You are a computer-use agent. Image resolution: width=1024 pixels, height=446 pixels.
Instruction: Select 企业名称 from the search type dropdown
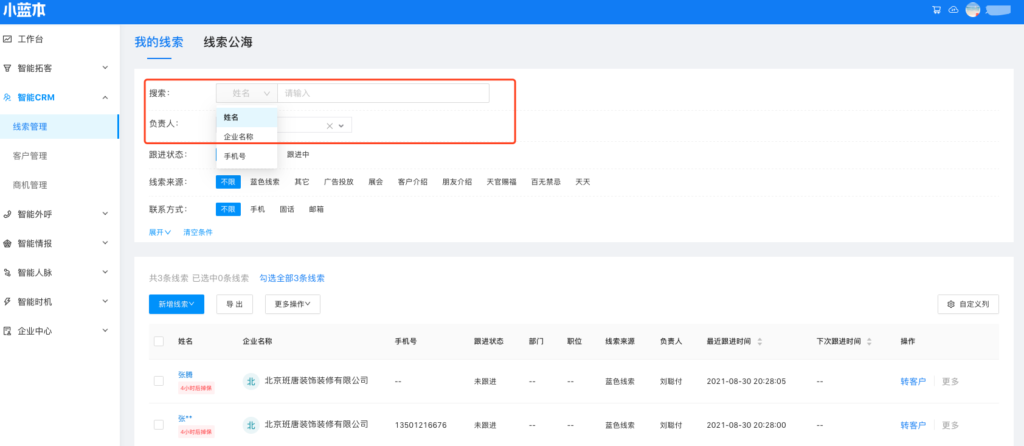238,137
